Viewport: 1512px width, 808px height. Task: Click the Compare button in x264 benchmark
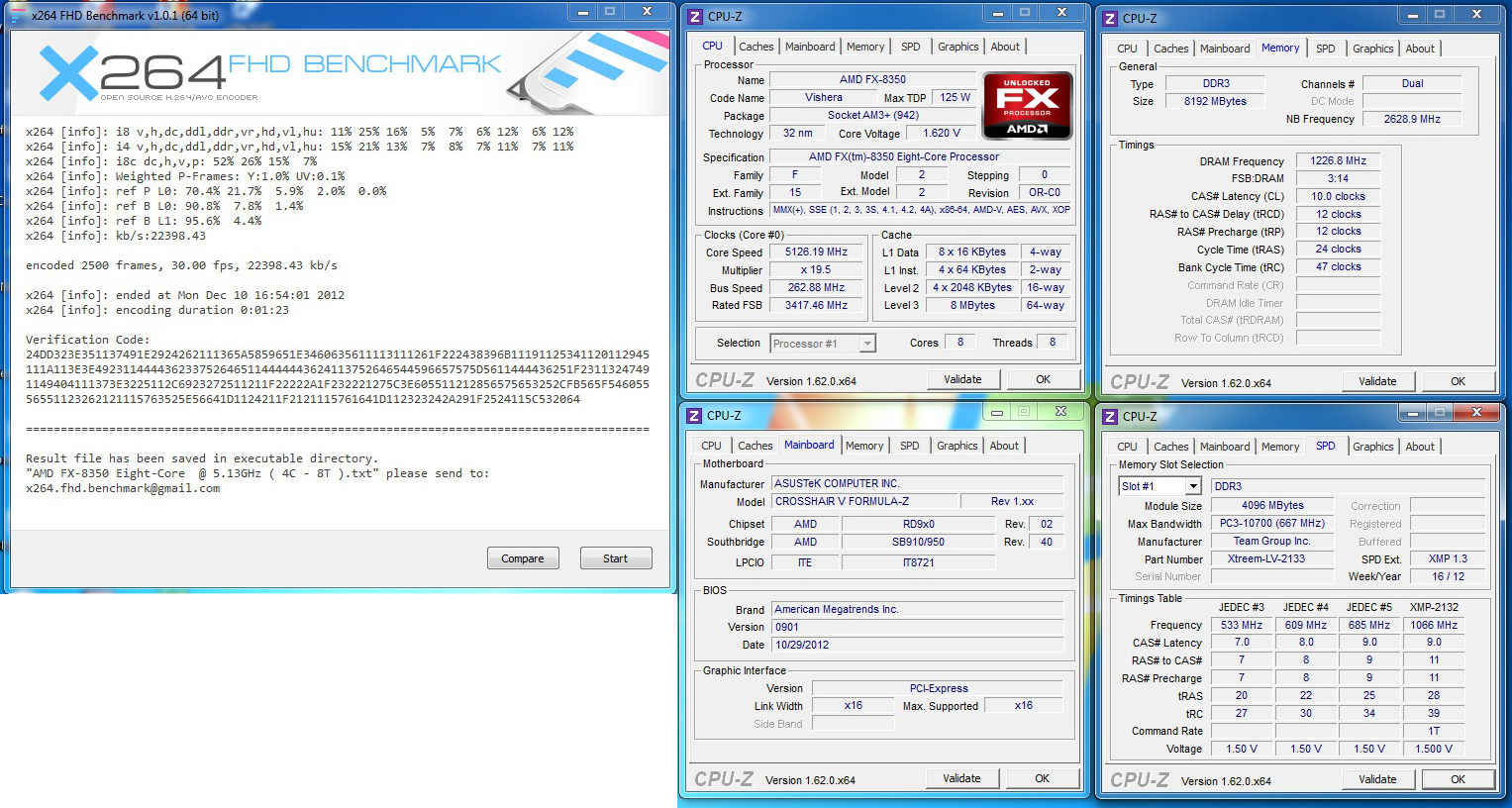point(523,558)
